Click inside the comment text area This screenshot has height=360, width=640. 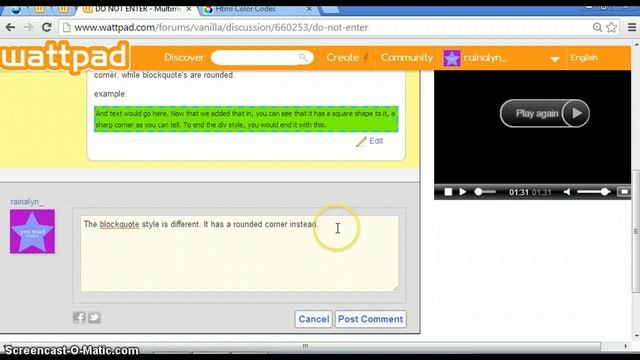point(239,254)
